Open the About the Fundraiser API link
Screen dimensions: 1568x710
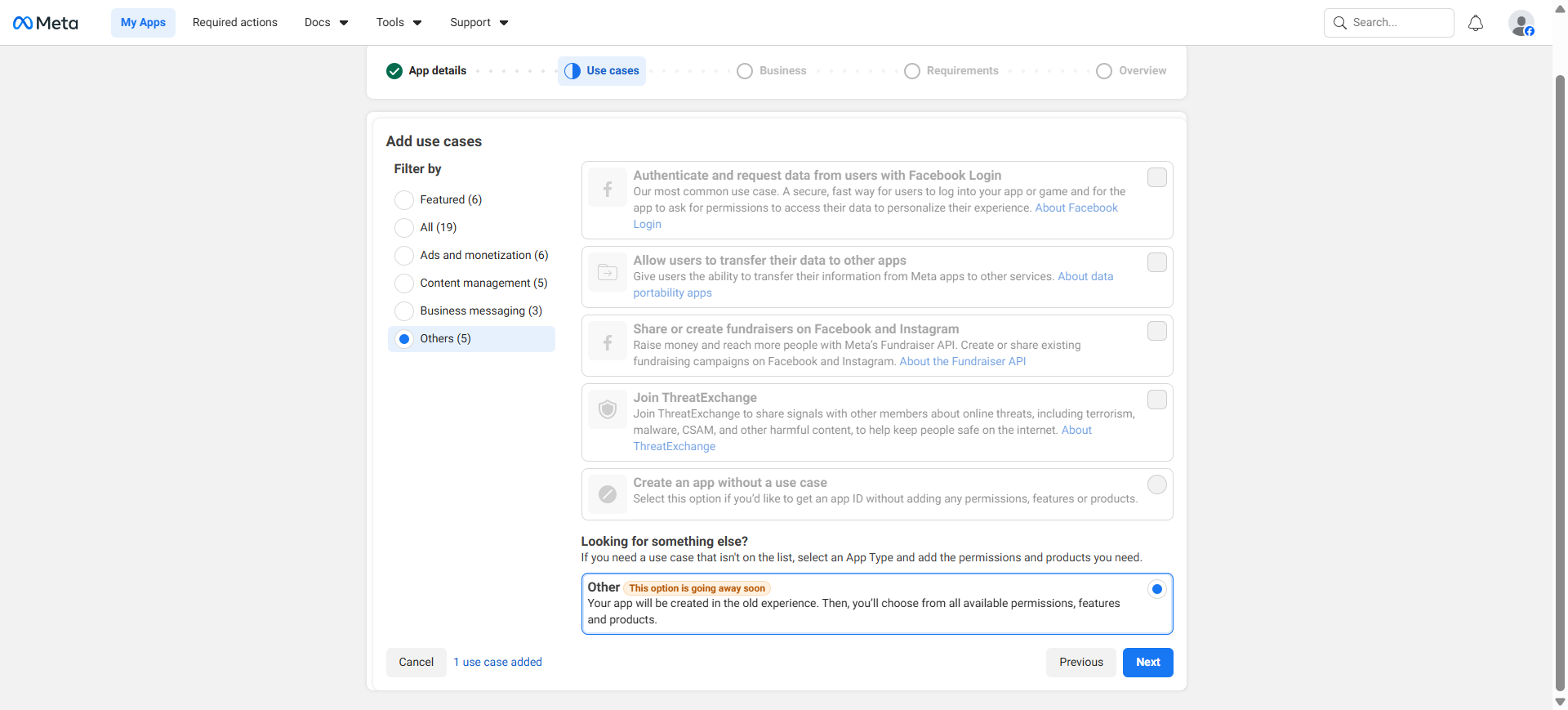coord(962,361)
